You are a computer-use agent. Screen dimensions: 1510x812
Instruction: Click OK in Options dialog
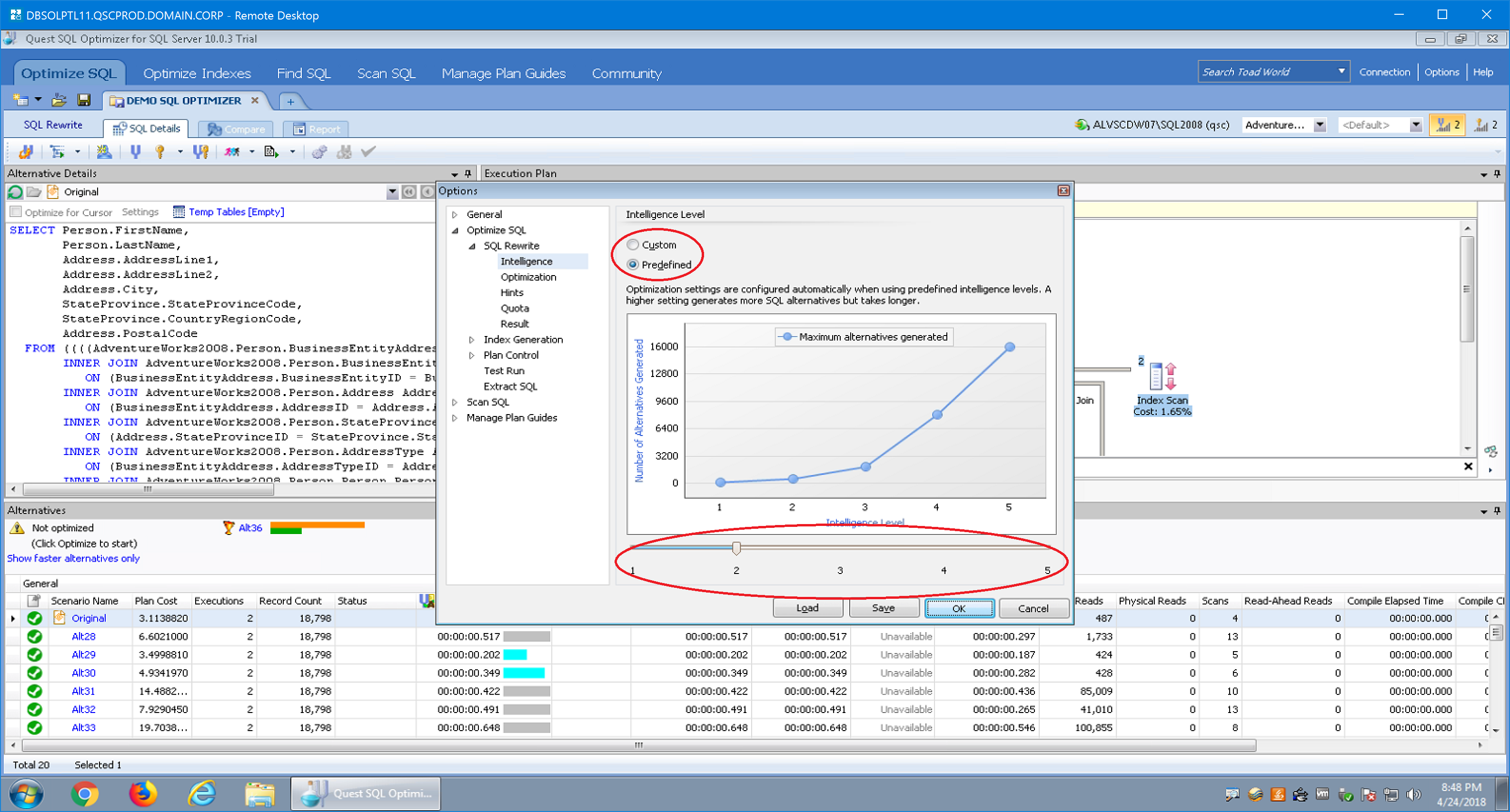pos(958,608)
